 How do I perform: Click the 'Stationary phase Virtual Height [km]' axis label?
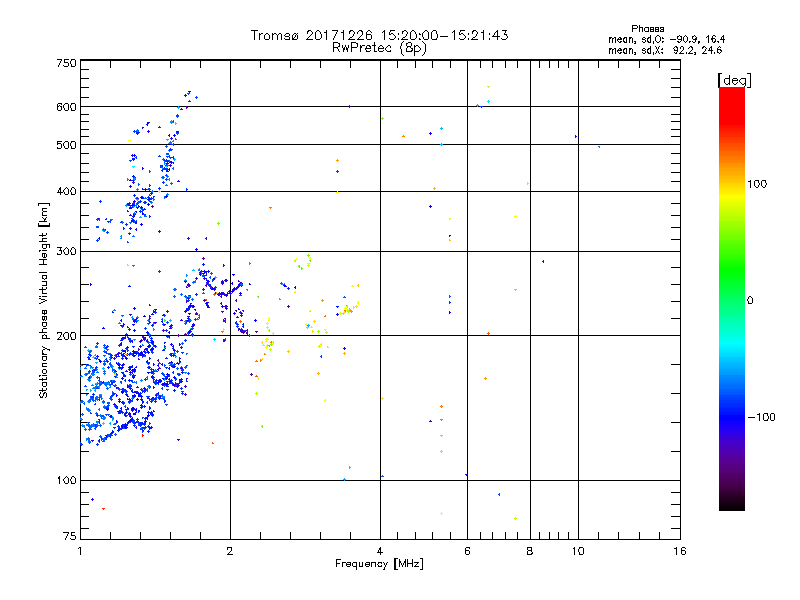[43, 300]
